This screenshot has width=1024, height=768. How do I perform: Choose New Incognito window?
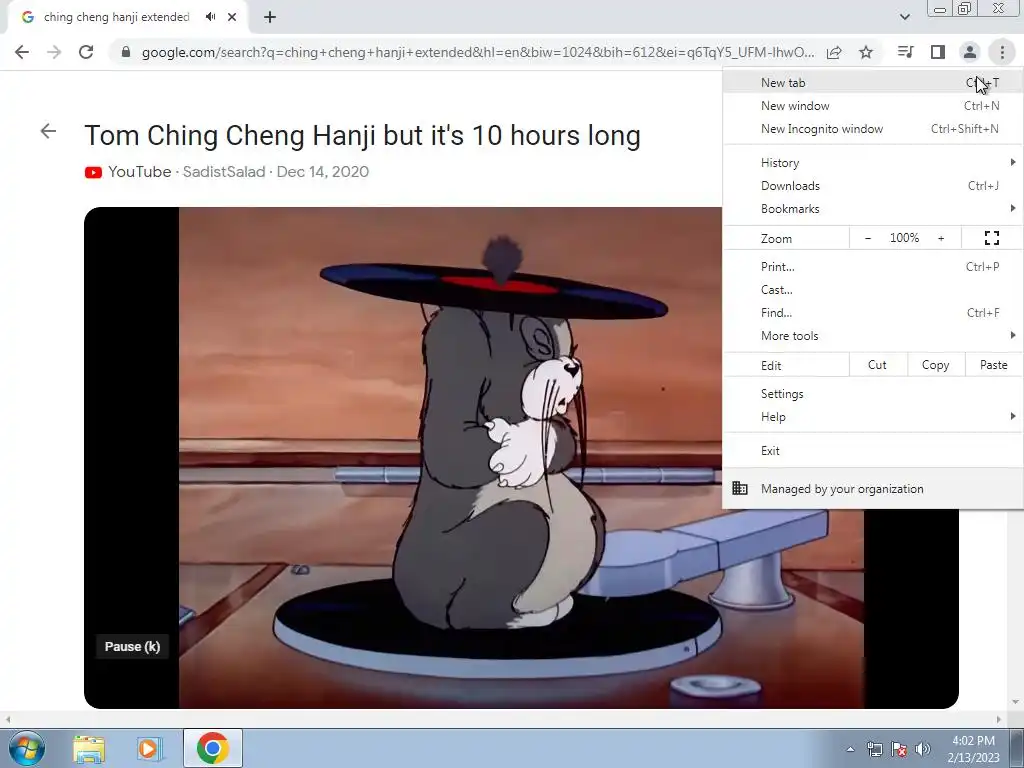tap(872, 129)
